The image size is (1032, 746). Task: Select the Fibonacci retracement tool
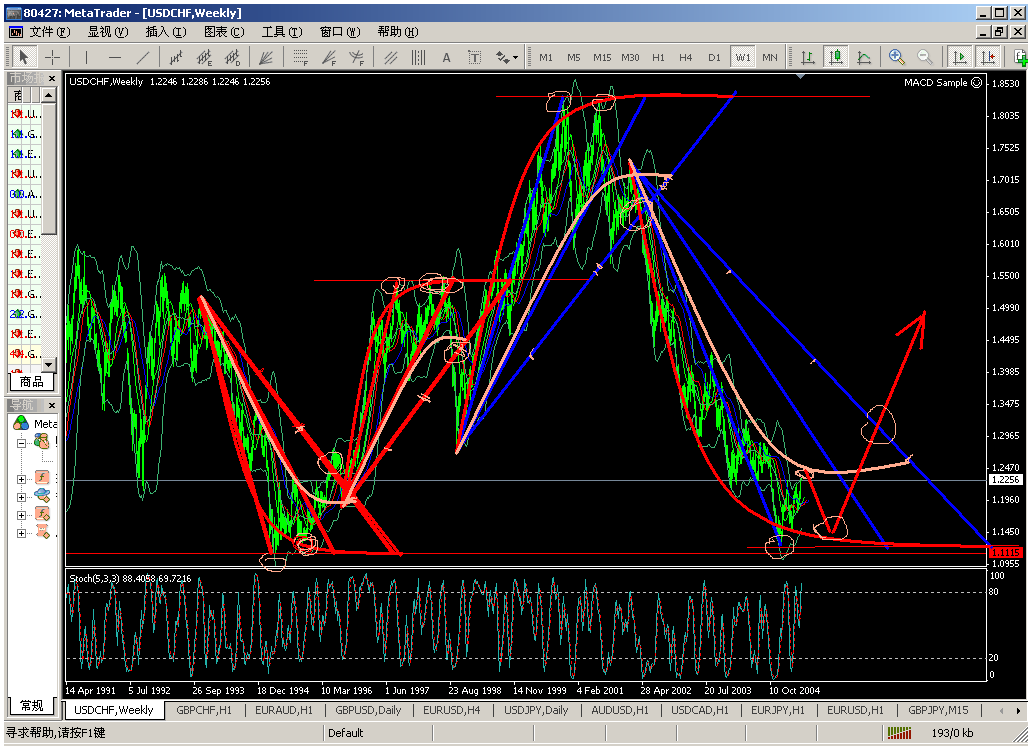tap(299, 56)
